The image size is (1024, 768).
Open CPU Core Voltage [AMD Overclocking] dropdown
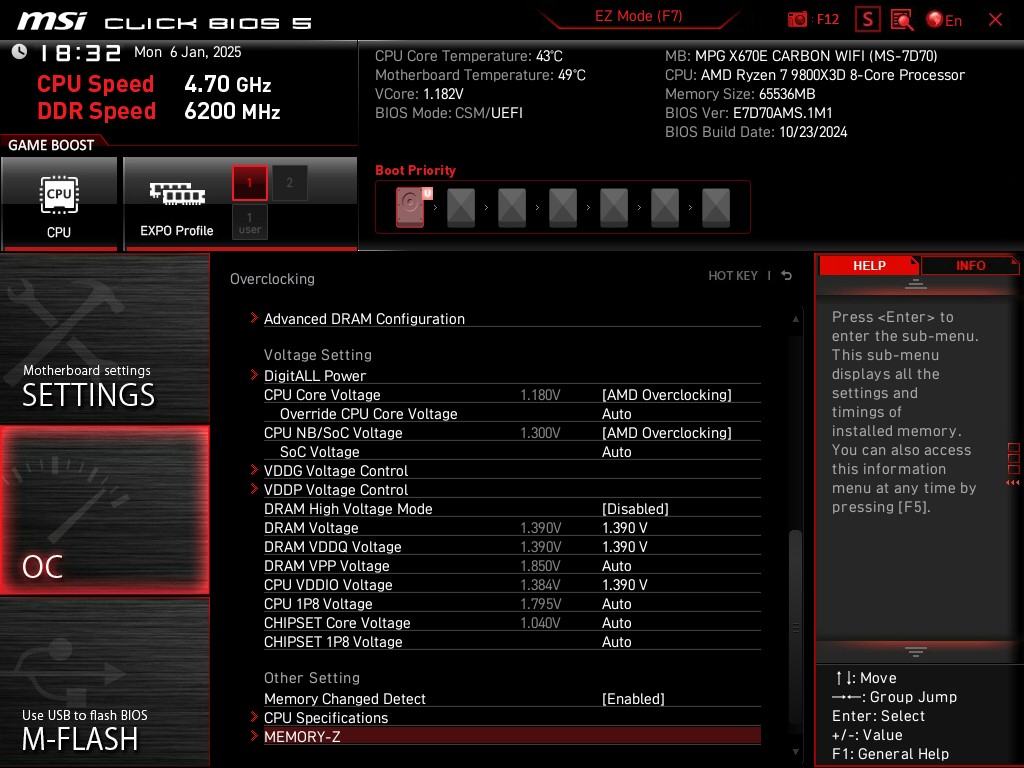click(666, 394)
